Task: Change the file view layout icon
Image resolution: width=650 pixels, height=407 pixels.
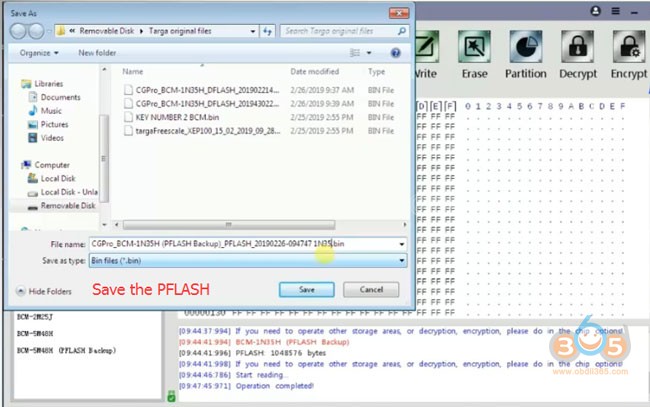Action: point(355,53)
